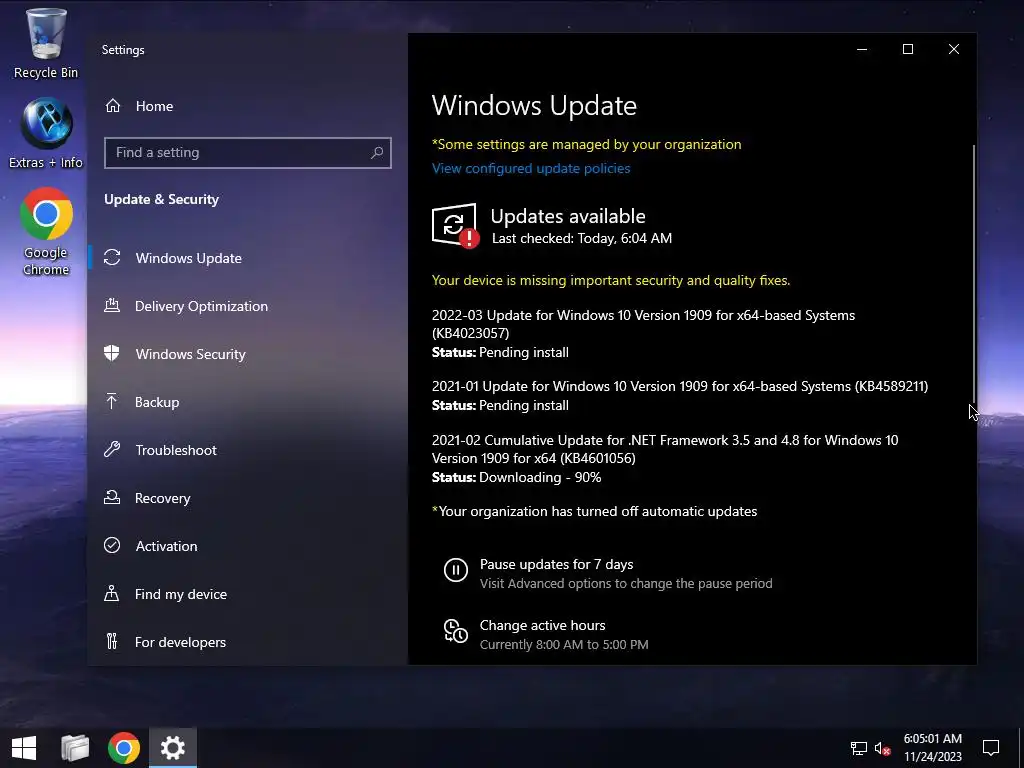Select the Google Chrome desktop shortcut

[46, 232]
